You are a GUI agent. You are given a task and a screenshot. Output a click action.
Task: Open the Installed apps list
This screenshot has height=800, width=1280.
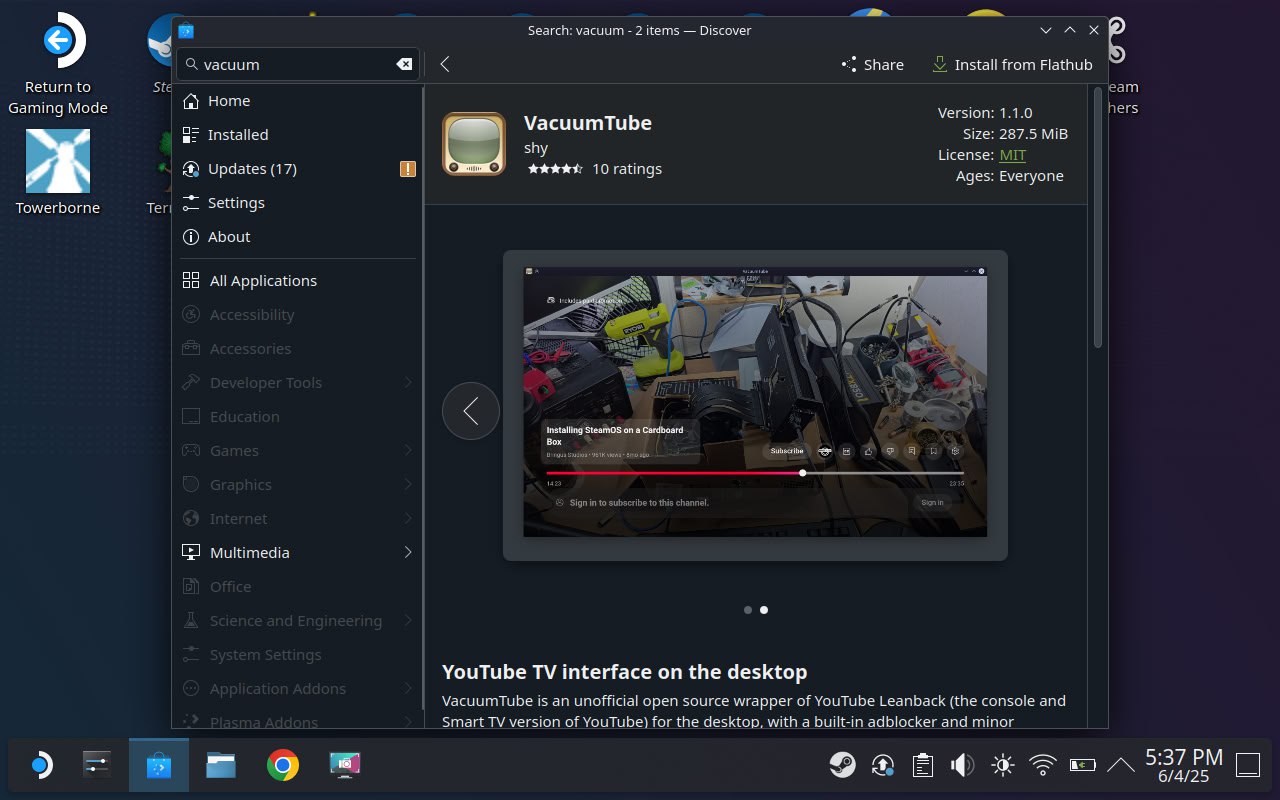coord(298,135)
